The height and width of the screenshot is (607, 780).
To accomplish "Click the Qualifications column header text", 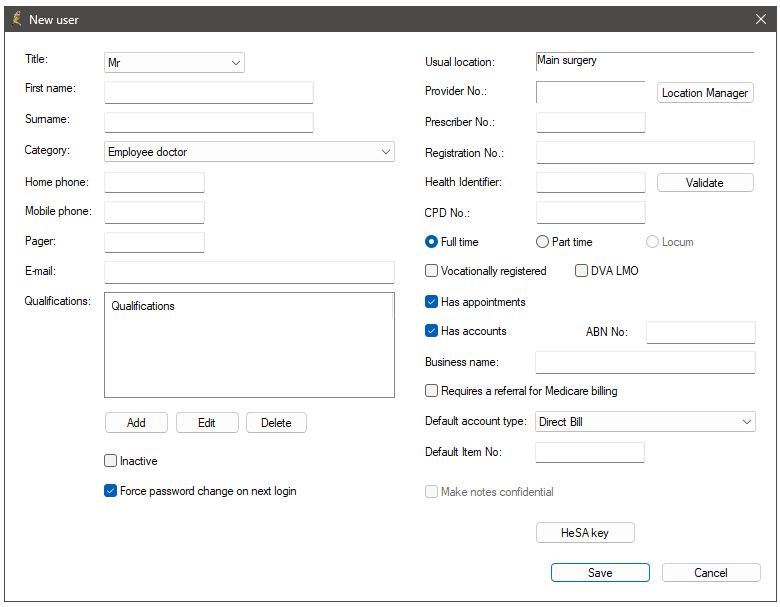I will [x=143, y=306].
